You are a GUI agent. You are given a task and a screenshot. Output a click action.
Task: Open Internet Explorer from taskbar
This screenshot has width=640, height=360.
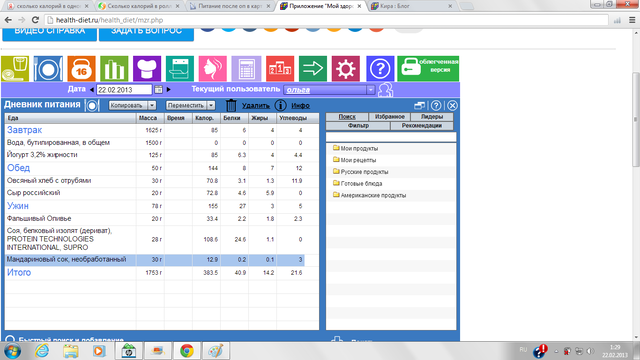click(42, 351)
